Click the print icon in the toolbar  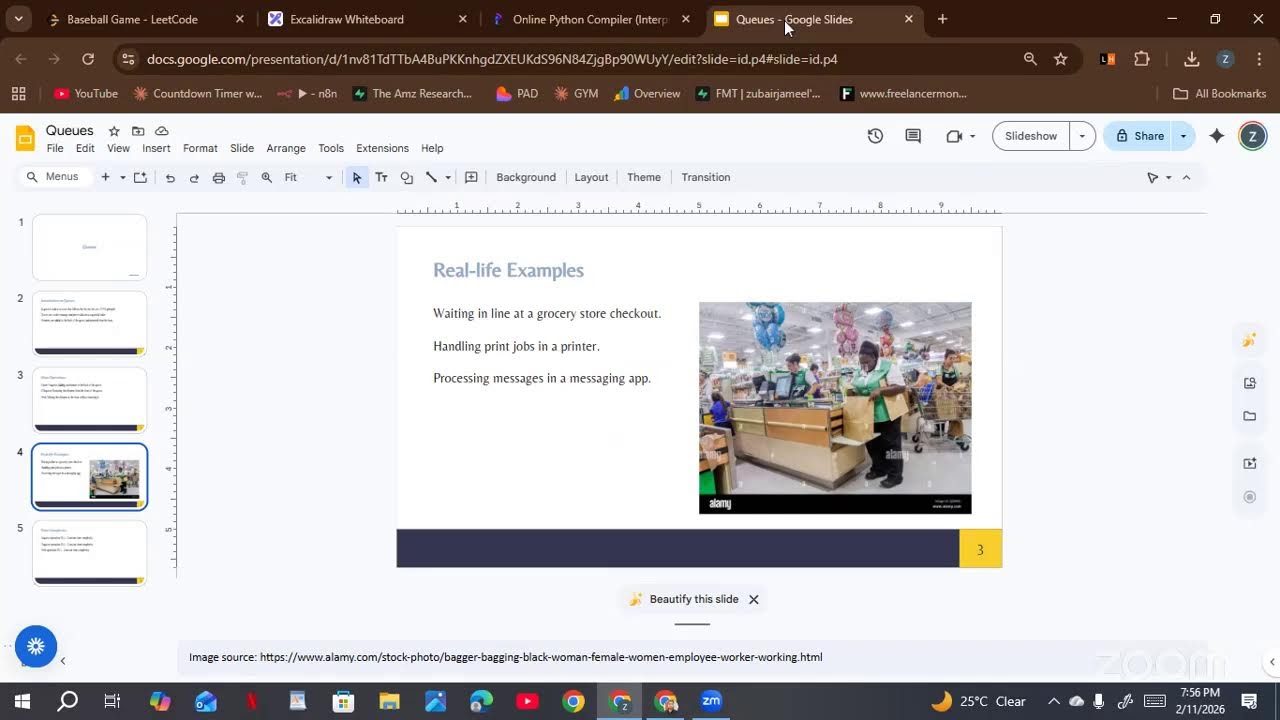point(219,178)
